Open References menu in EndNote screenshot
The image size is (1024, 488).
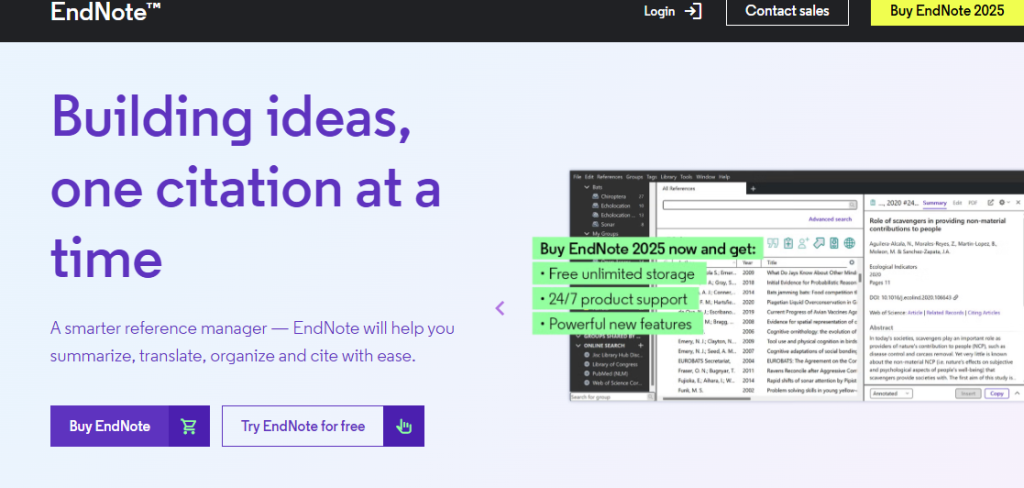609,177
